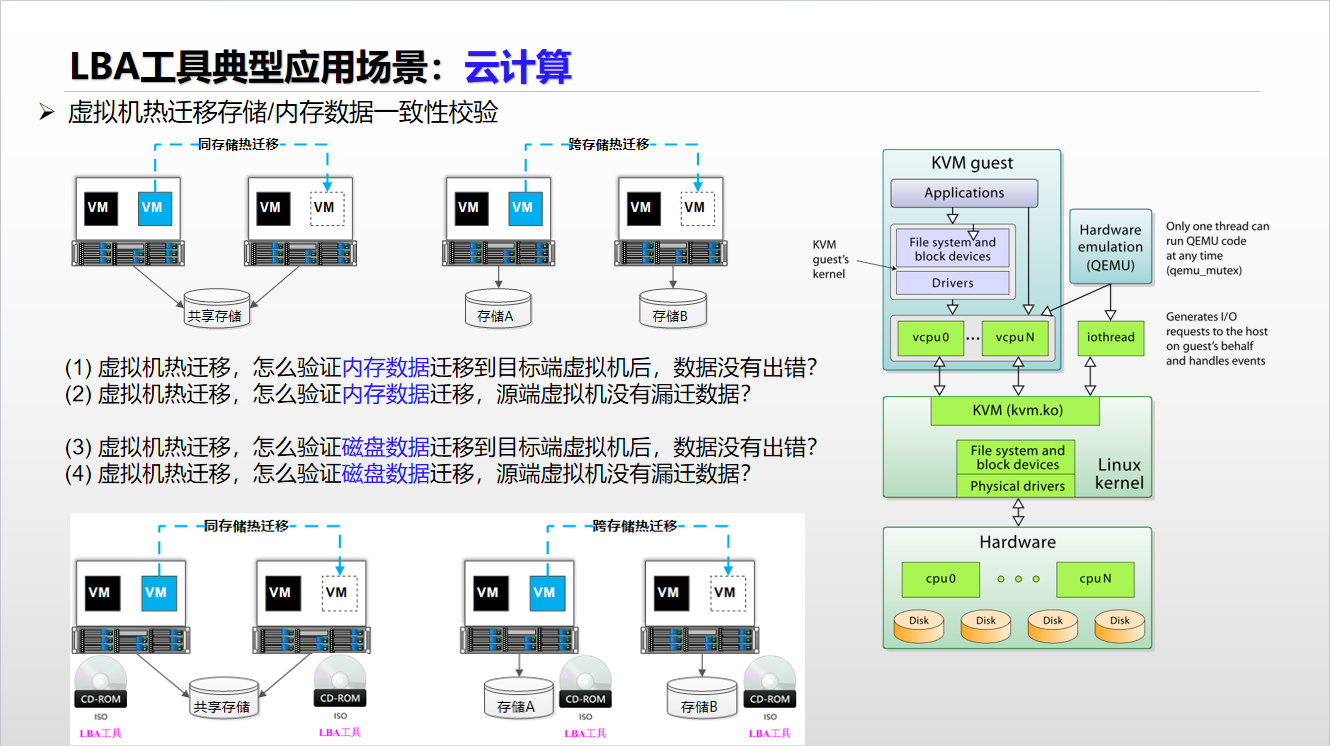1330x746 pixels.
Task: Click the lower 同存储热迁移 label
Action: pos(247,526)
